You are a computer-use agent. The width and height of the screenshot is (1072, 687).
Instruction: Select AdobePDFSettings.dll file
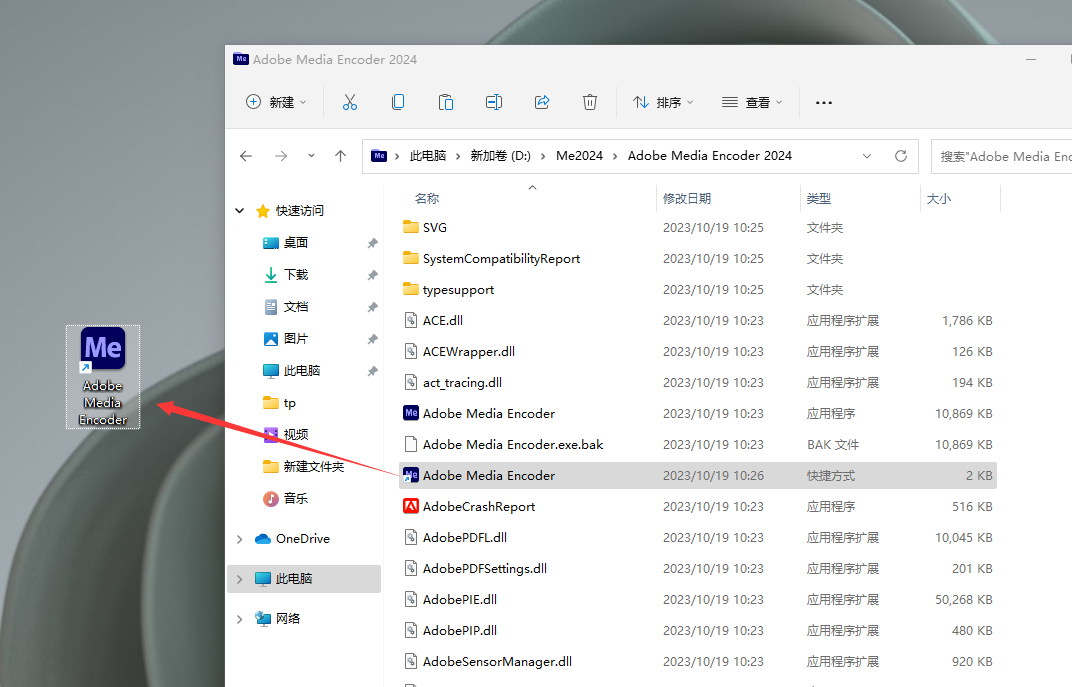(485, 569)
